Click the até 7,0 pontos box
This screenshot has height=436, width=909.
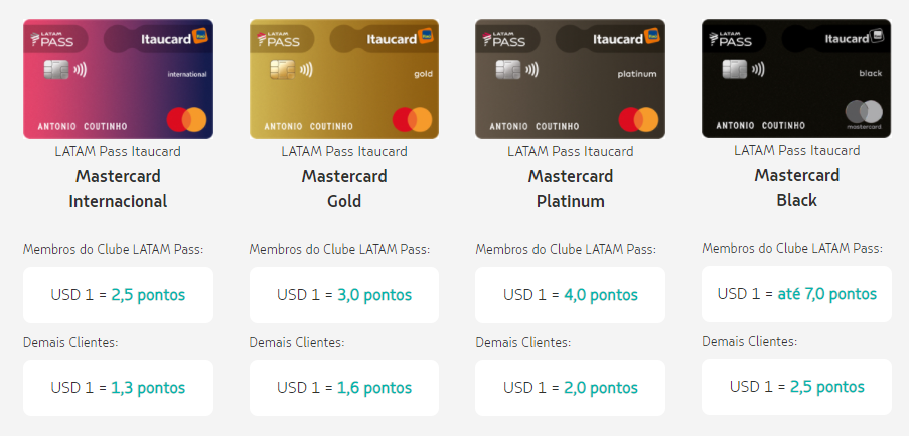pos(797,294)
